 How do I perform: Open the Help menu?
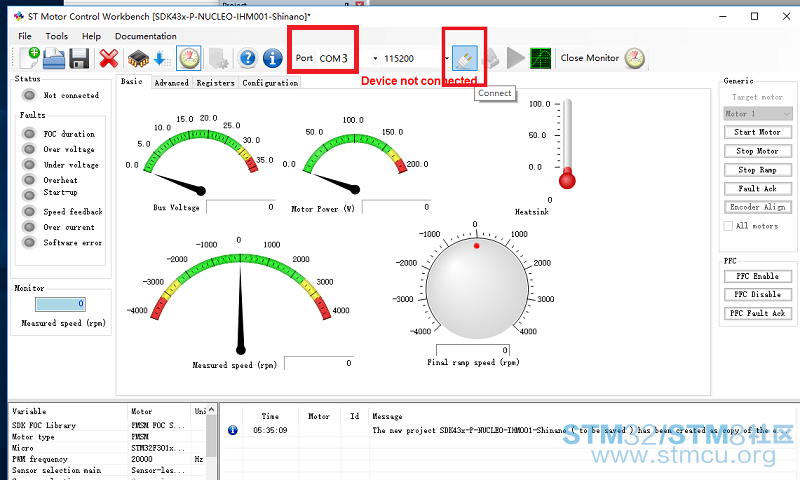coord(91,36)
